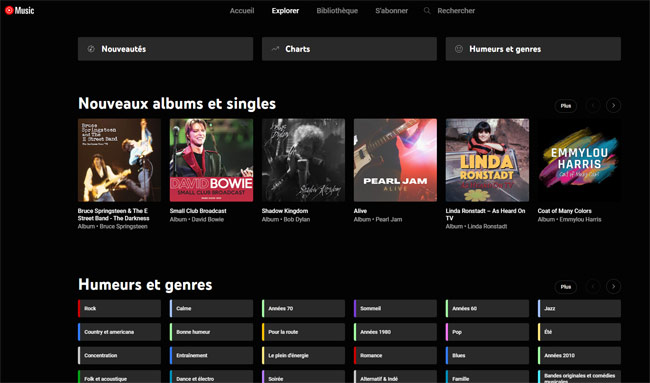
Task: Select the Soirée mood
Action: (303, 377)
